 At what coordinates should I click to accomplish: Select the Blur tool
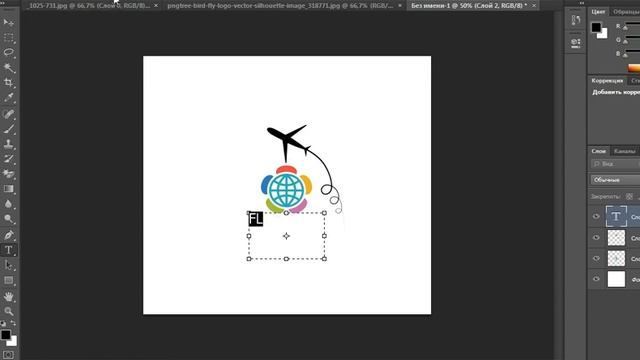tap(8, 204)
